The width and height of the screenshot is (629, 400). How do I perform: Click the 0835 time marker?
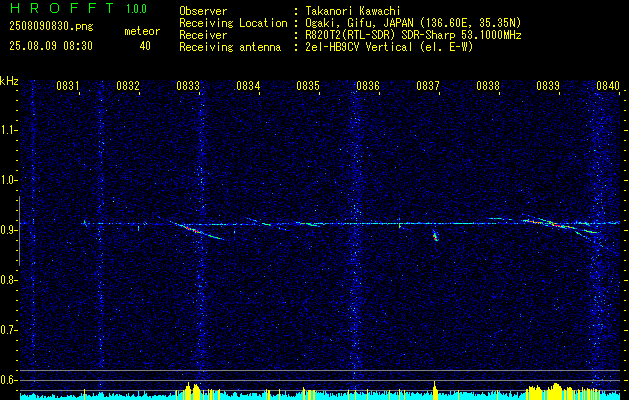click(x=308, y=85)
